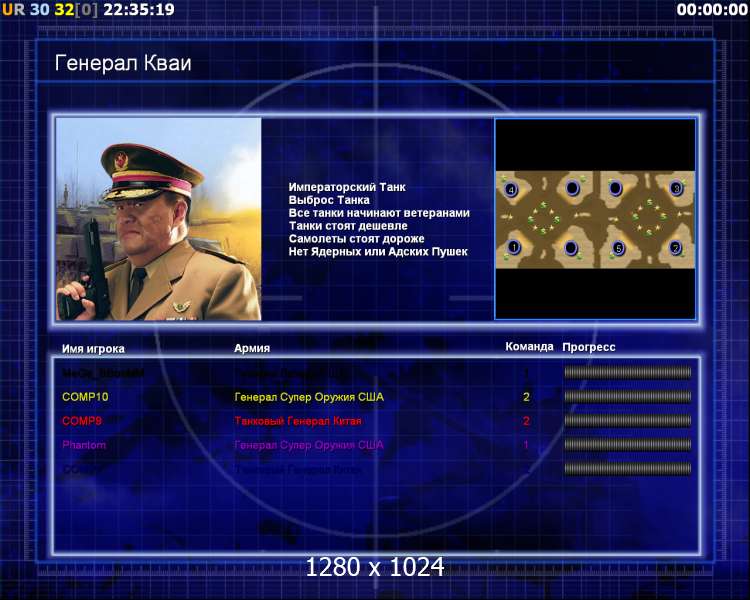Click 'Нет Ядерных или Адских Пушек' line

(x=378, y=252)
